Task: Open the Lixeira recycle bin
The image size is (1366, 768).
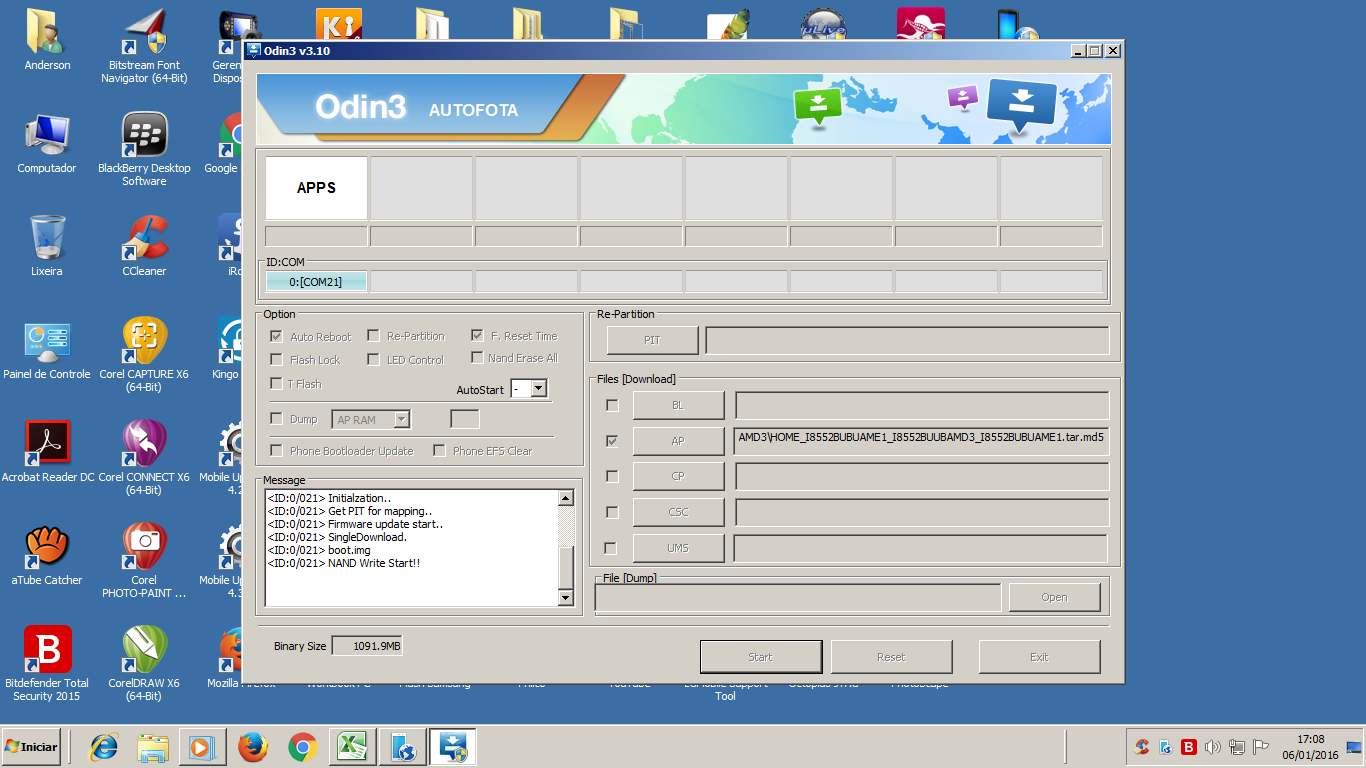Action: tap(47, 246)
